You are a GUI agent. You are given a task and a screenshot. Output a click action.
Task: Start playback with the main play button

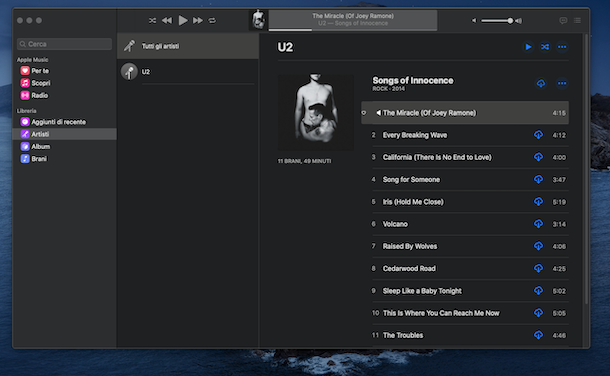tap(183, 20)
